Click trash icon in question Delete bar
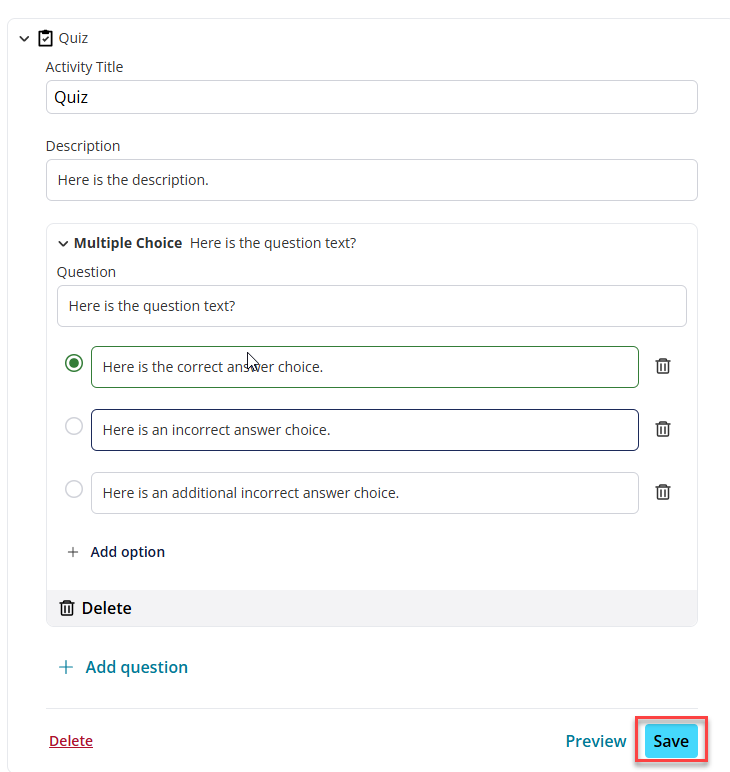Viewport: 730px width, 772px height. [67, 608]
